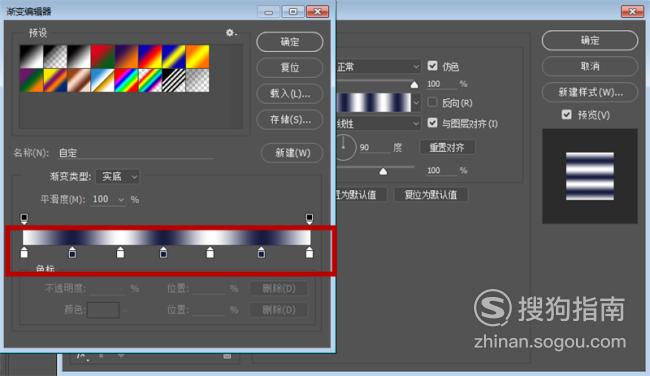This screenshot has height=376, width=650.
Task: Select the third white color stop
Action: (210, 252)
